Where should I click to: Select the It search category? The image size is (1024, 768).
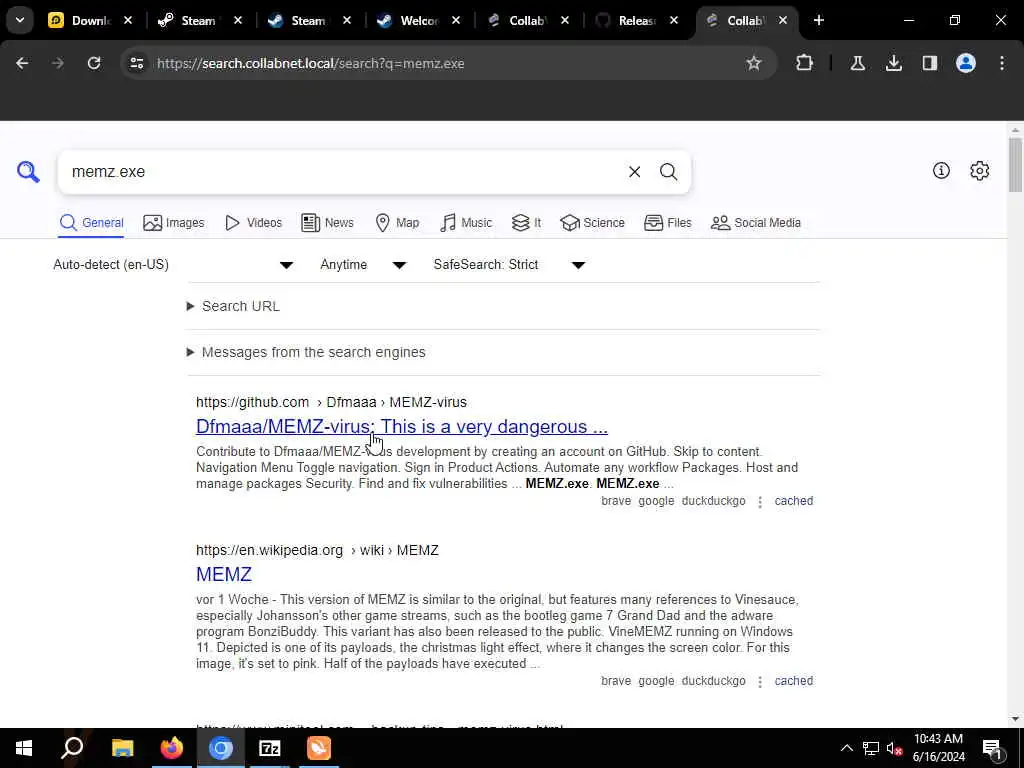526,223
